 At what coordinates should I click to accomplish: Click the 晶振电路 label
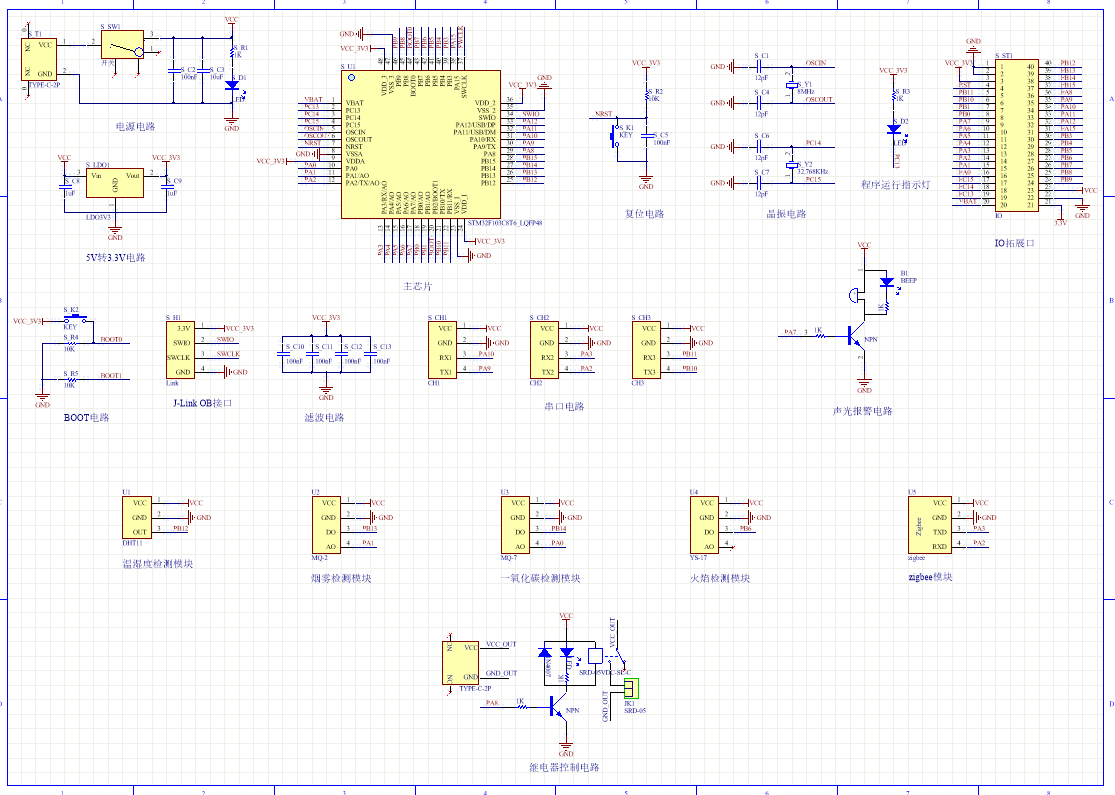[786, 213]
